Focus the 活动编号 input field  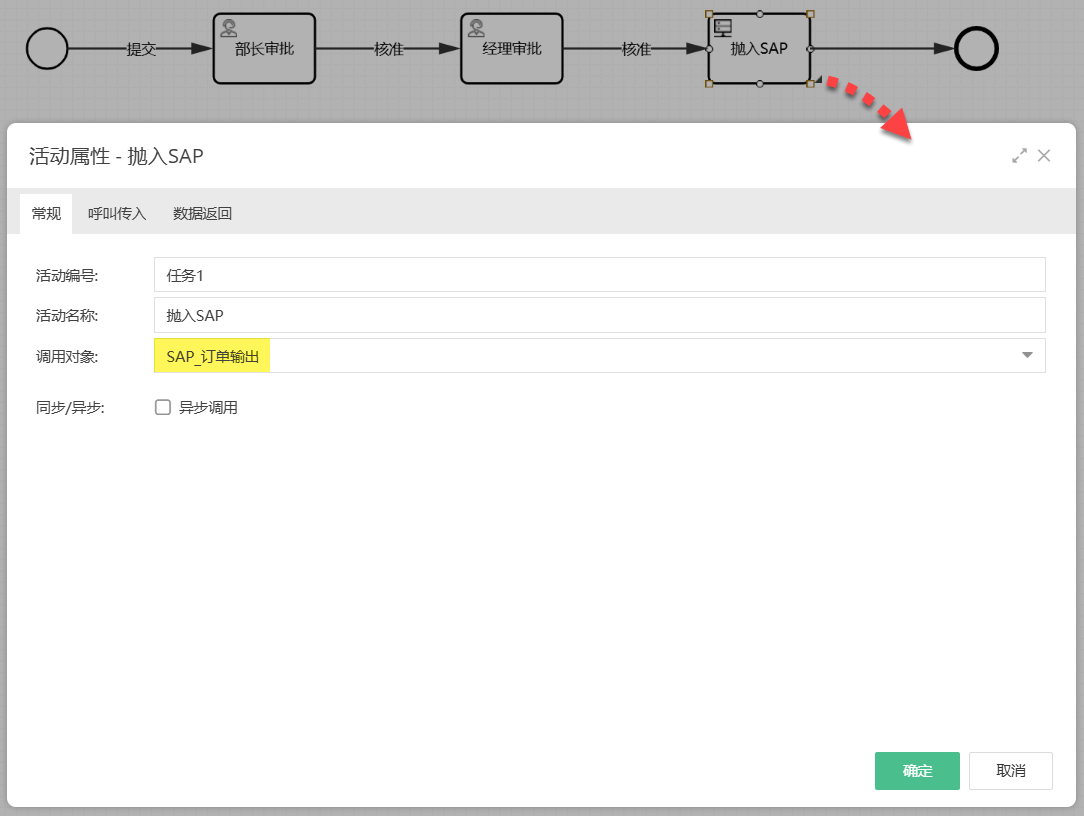pos(599,275)
